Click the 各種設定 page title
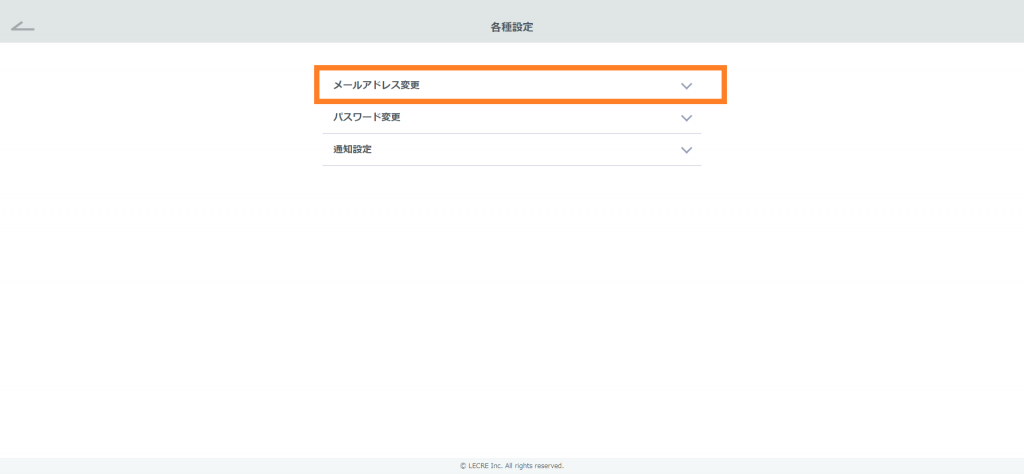The height and width of the screenshot is (474, 1024). (x=511, y=27)
